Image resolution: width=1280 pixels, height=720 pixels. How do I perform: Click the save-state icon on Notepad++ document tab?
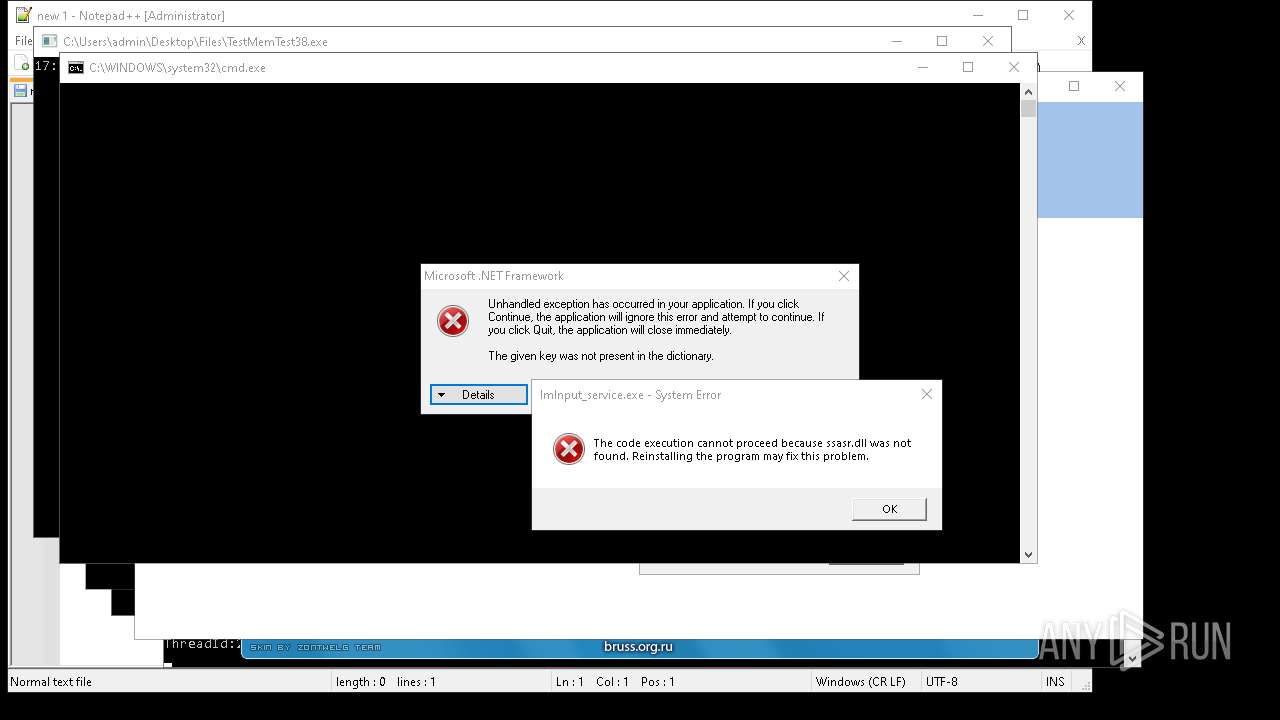[20, 91]
